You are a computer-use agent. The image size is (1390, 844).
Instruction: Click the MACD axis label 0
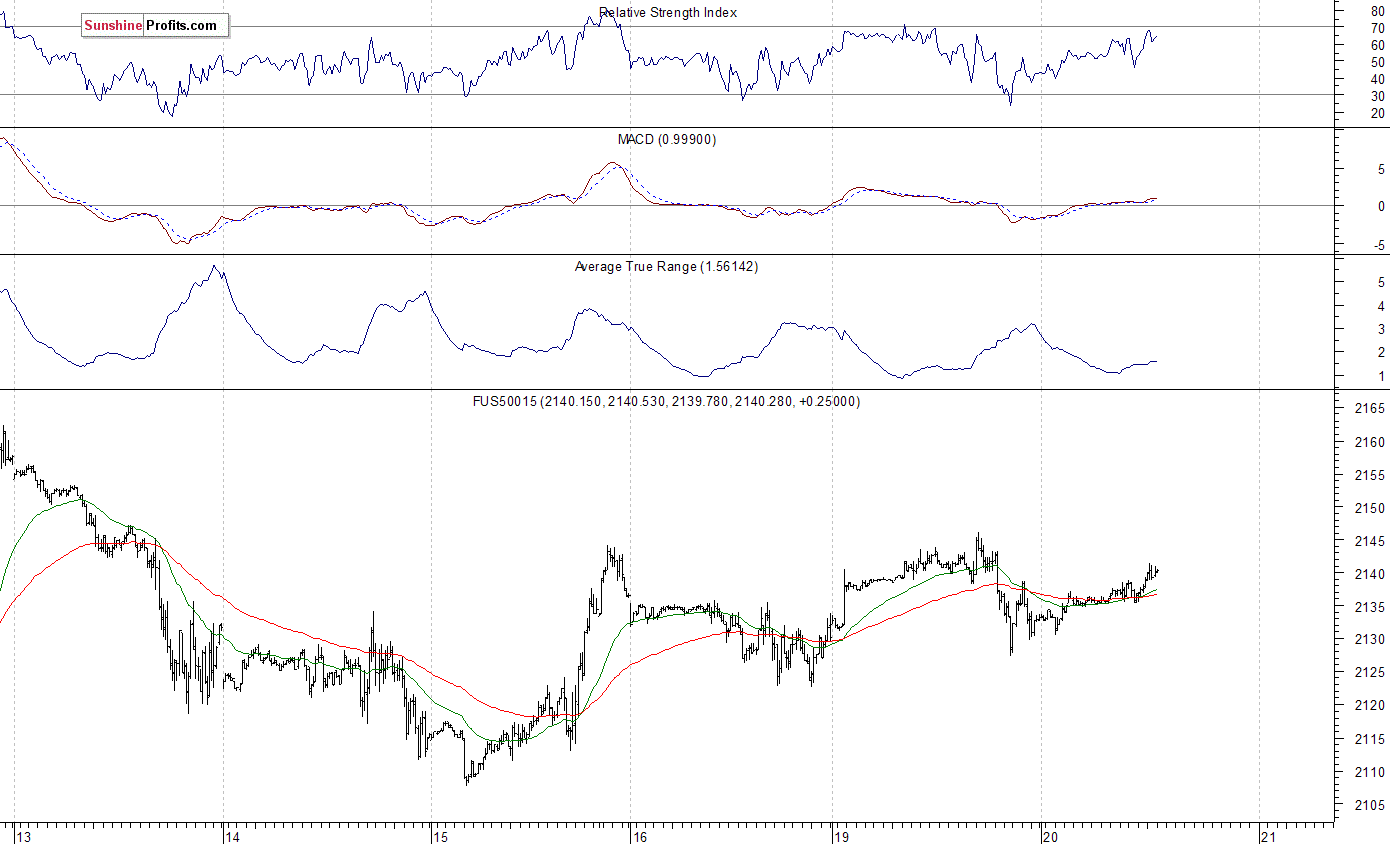[1381, 207]
